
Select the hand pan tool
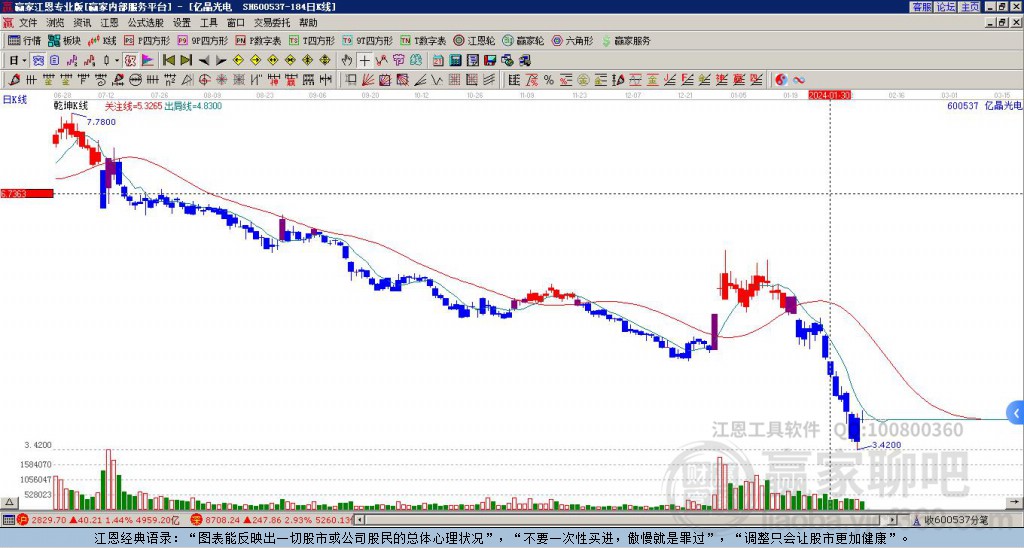tap(347, 60)
